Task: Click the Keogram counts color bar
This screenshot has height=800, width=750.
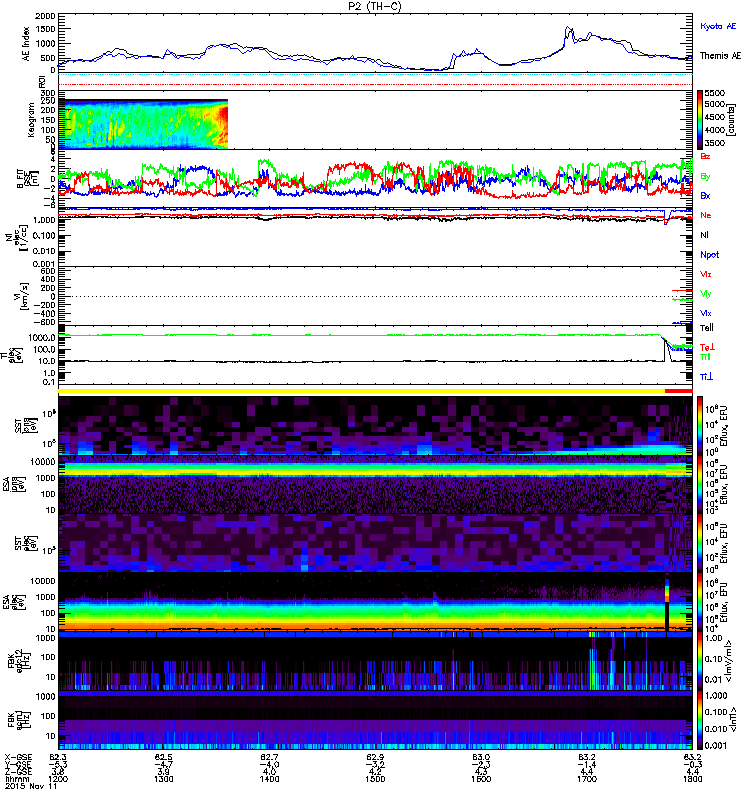Action: click(700, 120)
